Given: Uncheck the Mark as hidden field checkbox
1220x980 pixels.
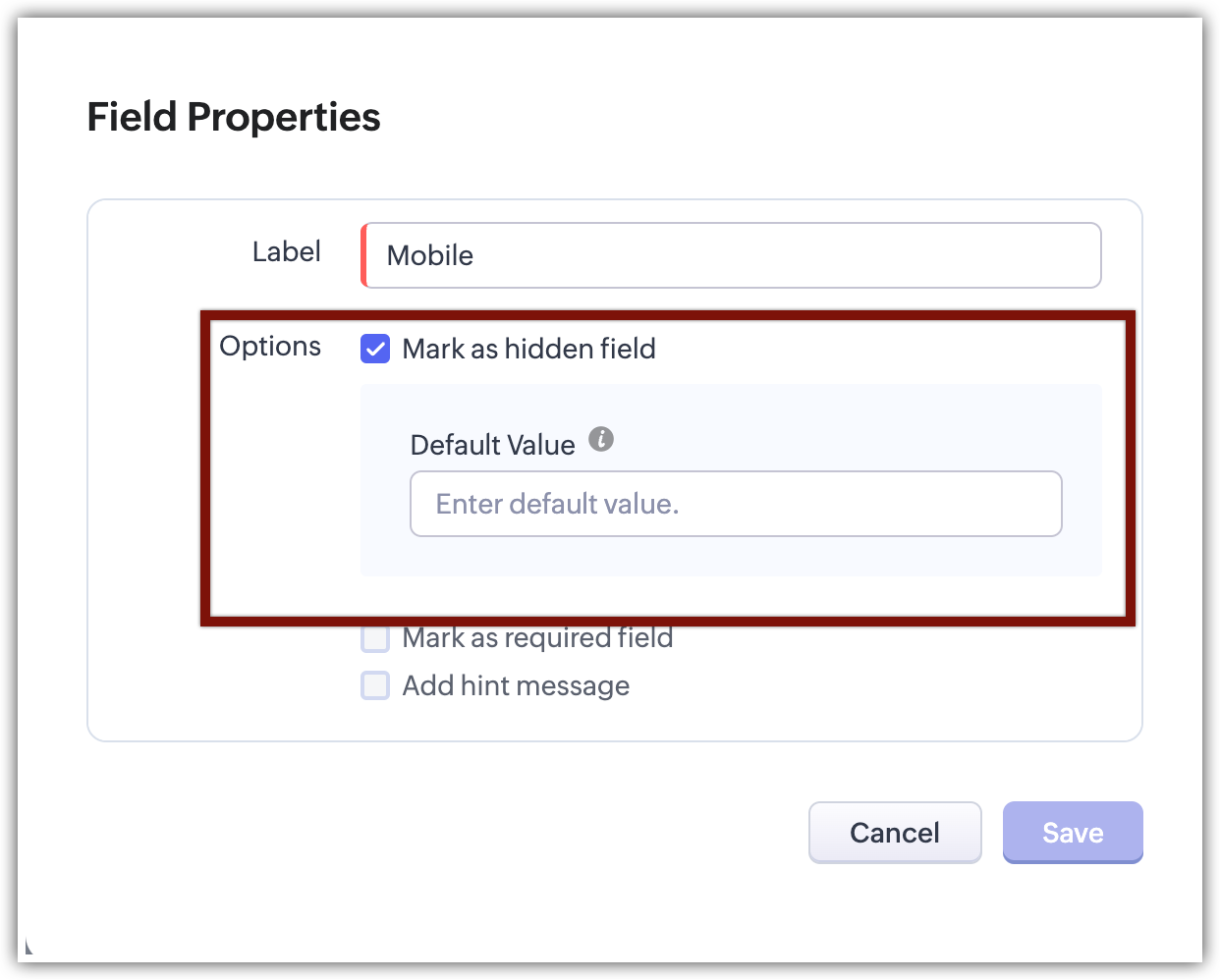Looking at the screenshot, I should point(375,349).
